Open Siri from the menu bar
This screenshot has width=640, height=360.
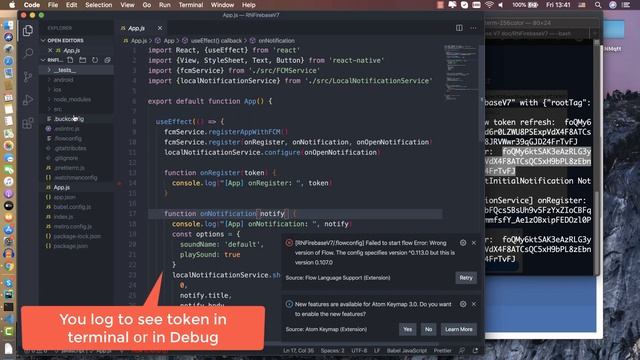point(613,5)
